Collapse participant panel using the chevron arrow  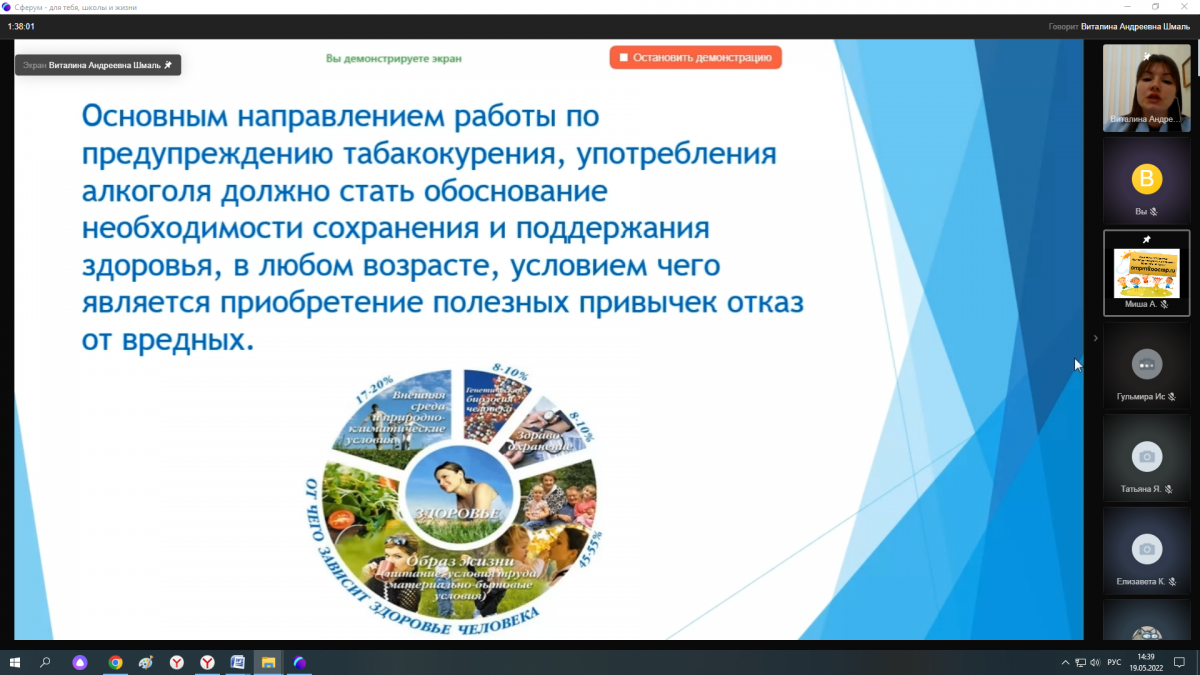coord(1095,339)
